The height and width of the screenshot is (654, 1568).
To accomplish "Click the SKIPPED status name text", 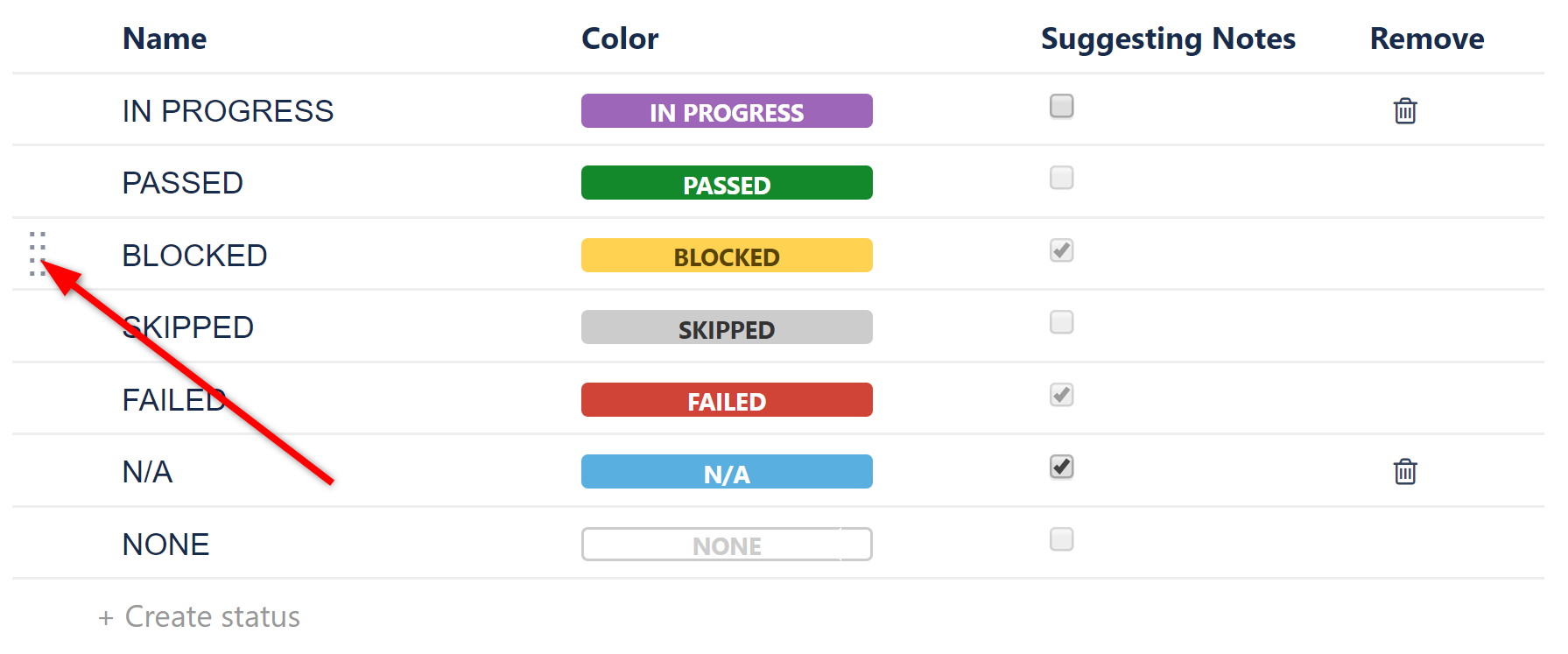I will [188, 327].
